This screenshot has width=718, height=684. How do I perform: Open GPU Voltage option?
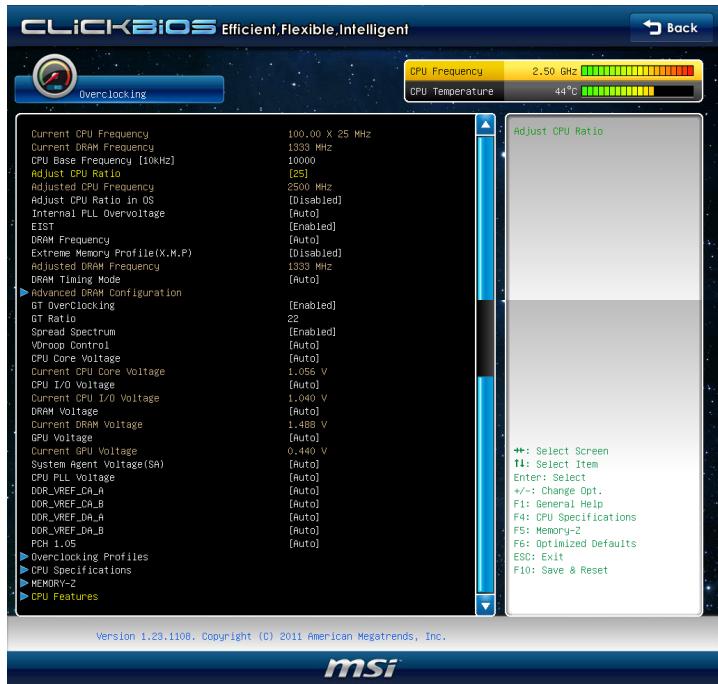[x=304, y=438]
